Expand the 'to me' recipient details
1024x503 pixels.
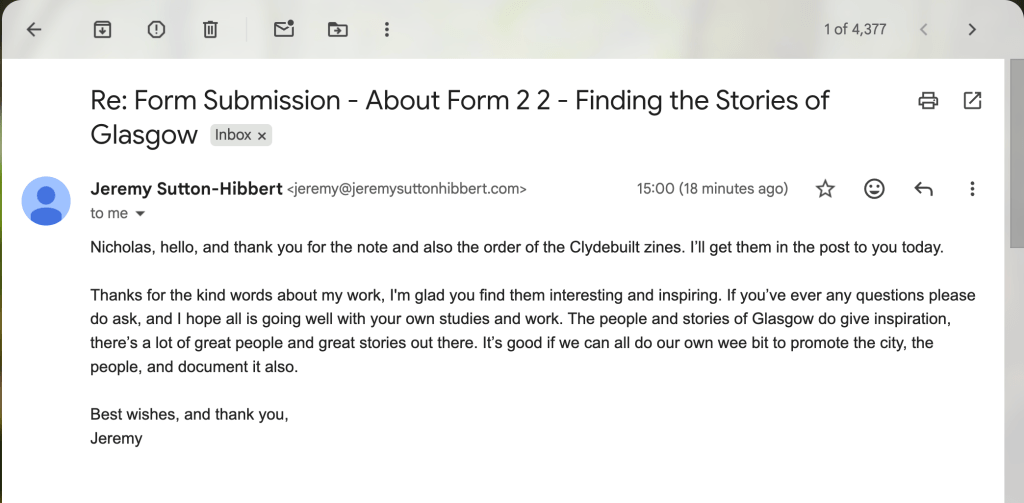140,213
